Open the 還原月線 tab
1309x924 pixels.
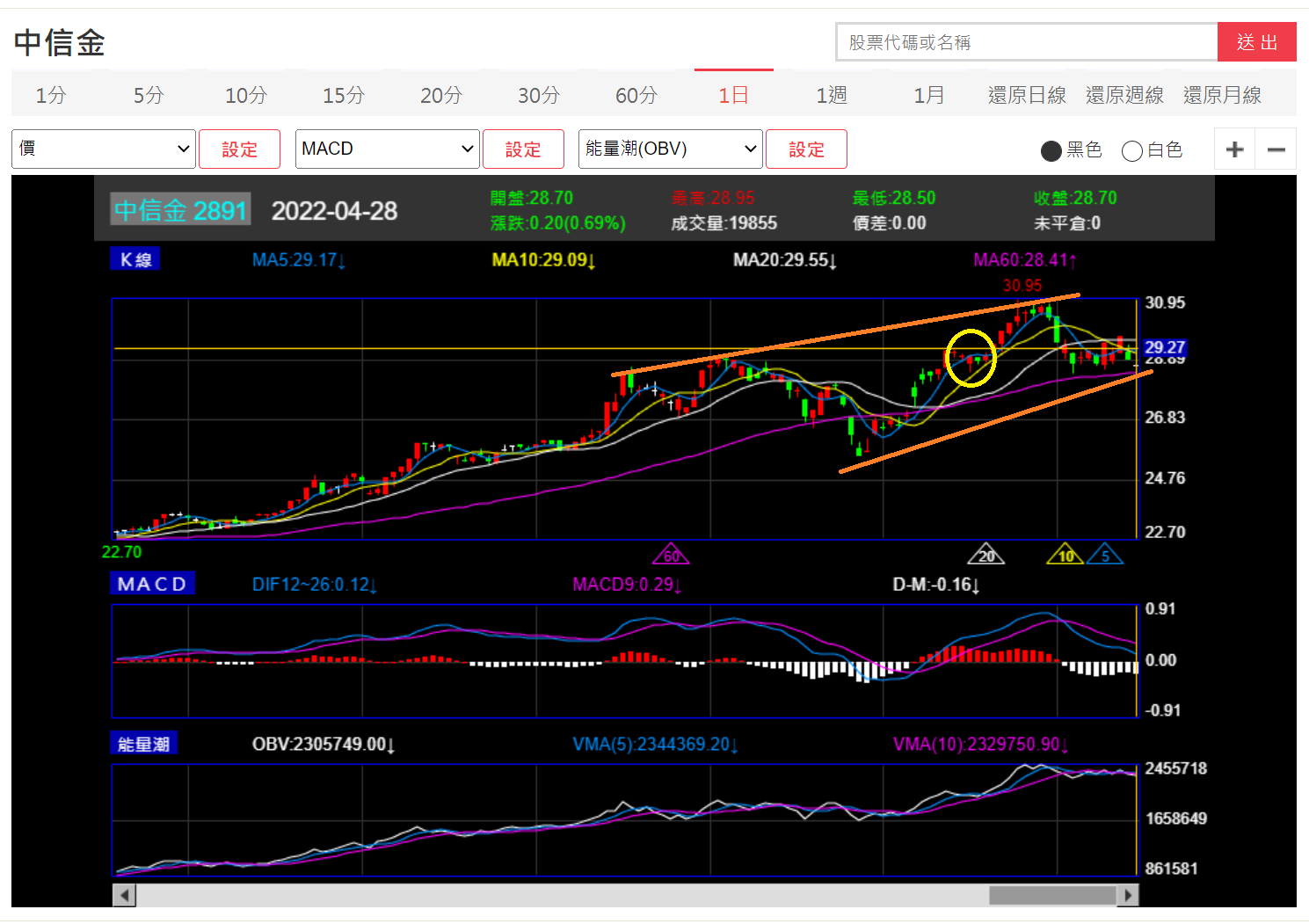[x=1222, y=95]
